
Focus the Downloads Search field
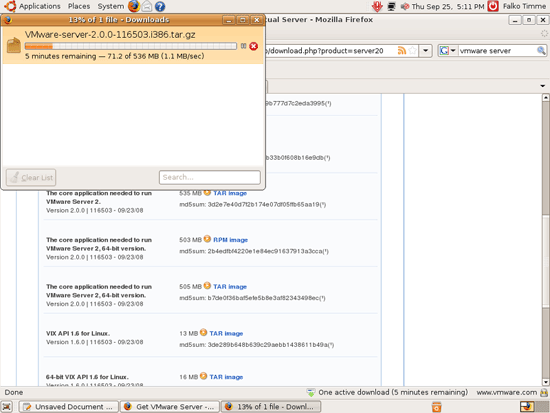pos(210,177)
